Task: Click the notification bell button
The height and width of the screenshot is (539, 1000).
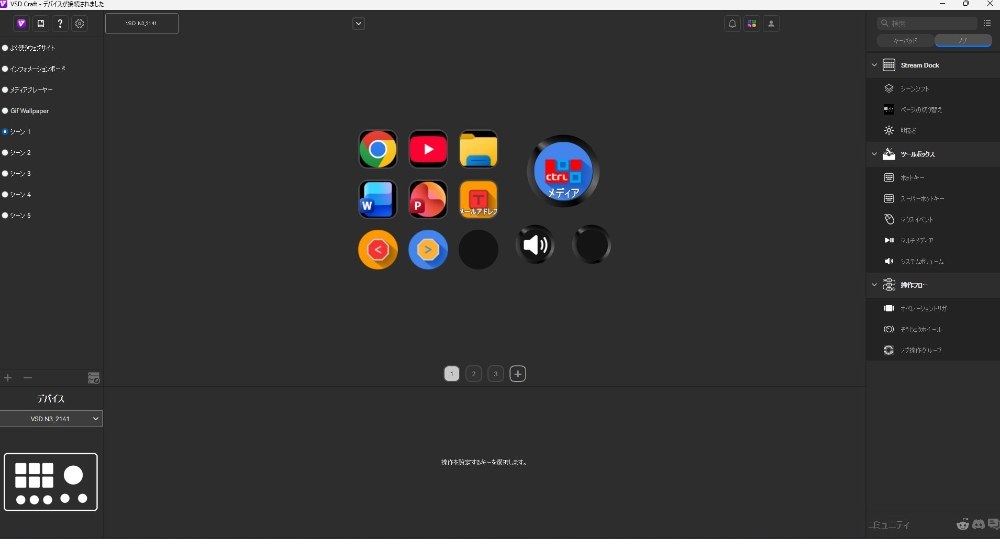Action: (x=732, y=24)
